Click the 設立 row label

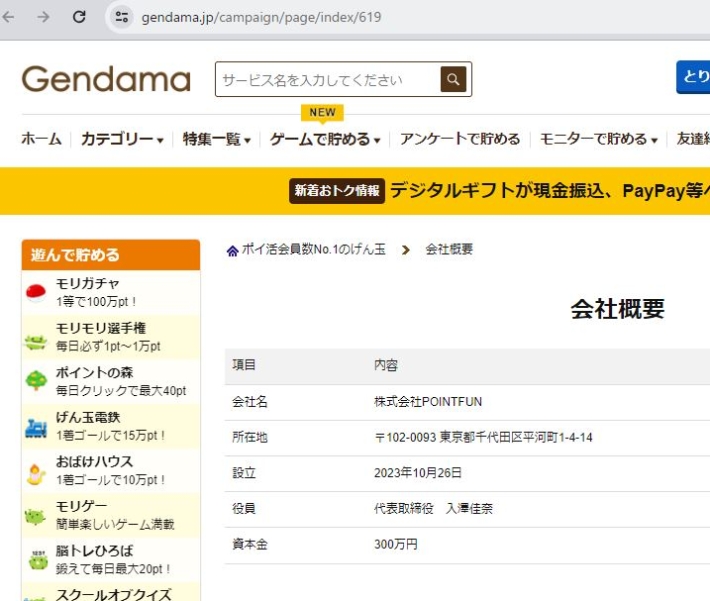point(244,473)
